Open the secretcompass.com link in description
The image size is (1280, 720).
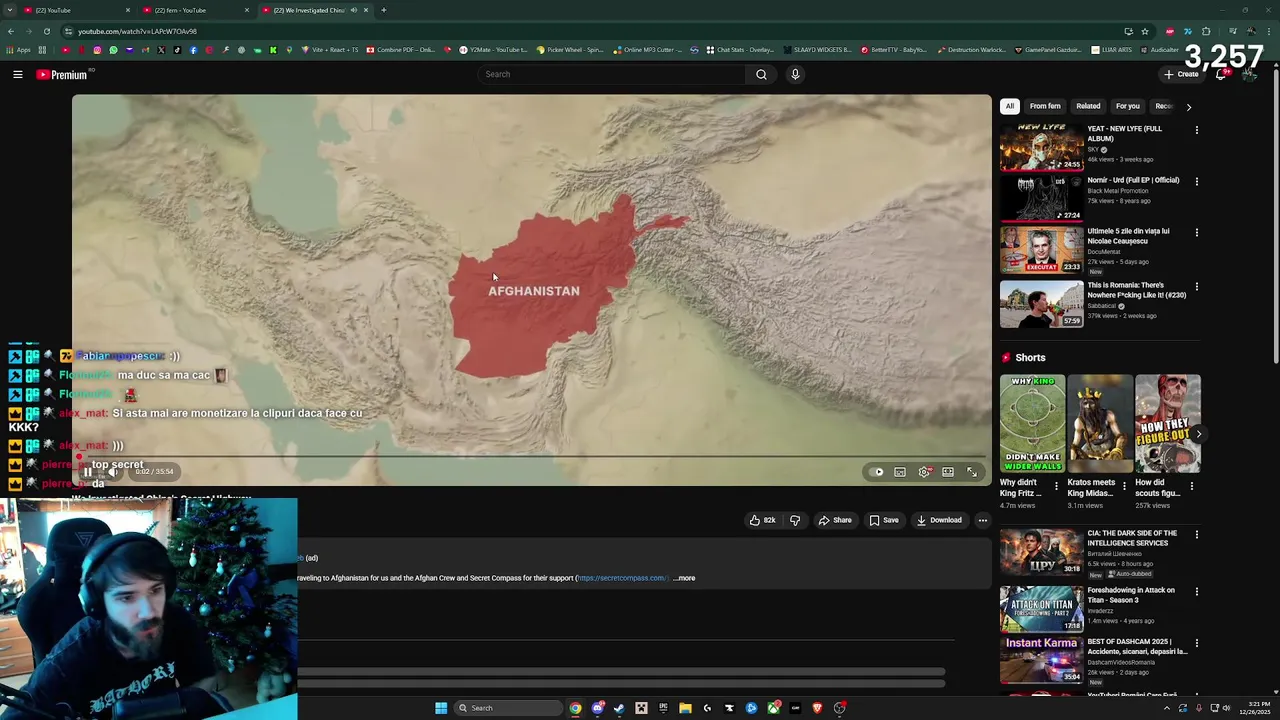click(x=622, y=578)
